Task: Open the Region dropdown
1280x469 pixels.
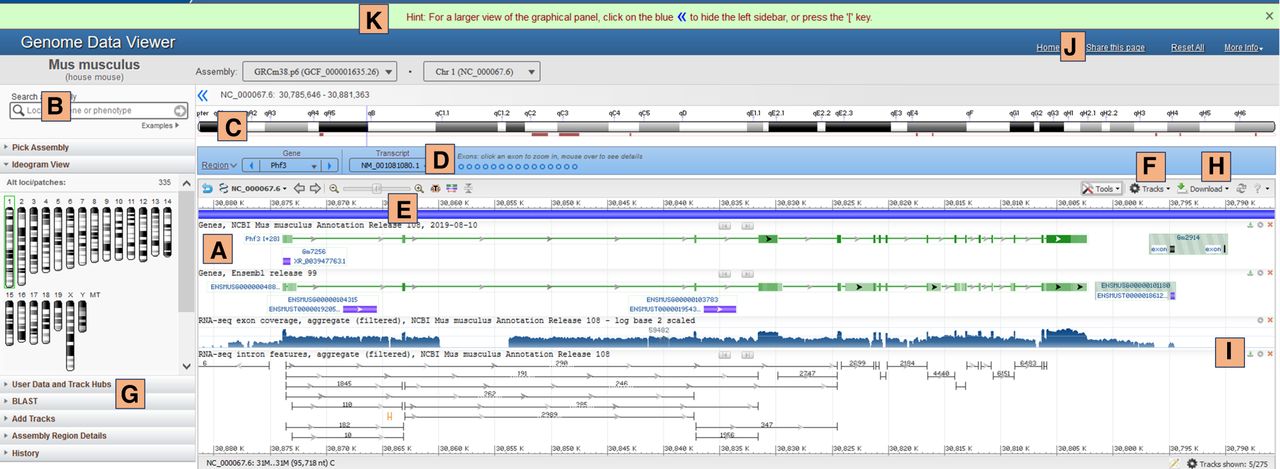Action: [x=219, y=165]
